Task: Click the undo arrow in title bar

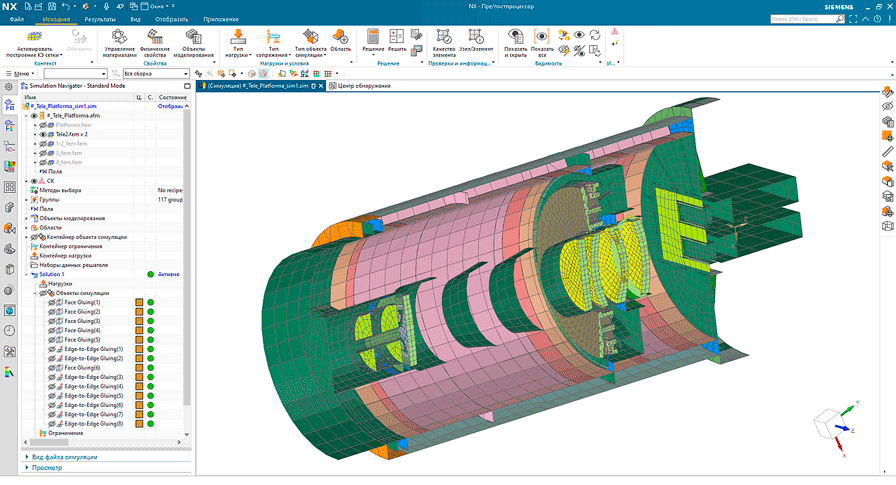Action: coord(65,6)
